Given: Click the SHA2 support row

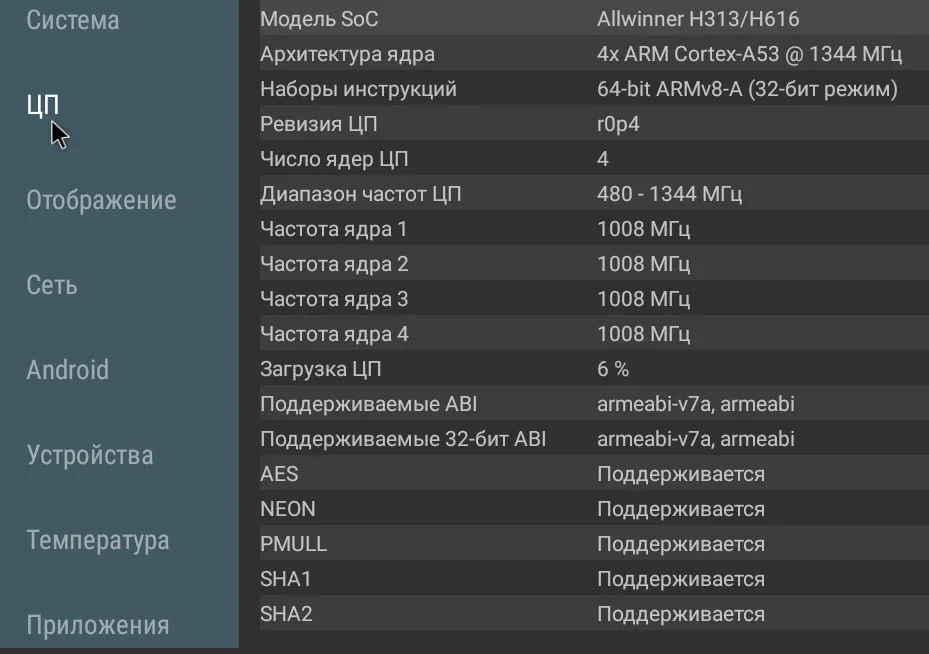Looking at the screenshot, I should pyautogui.click(x=586, y=614).
